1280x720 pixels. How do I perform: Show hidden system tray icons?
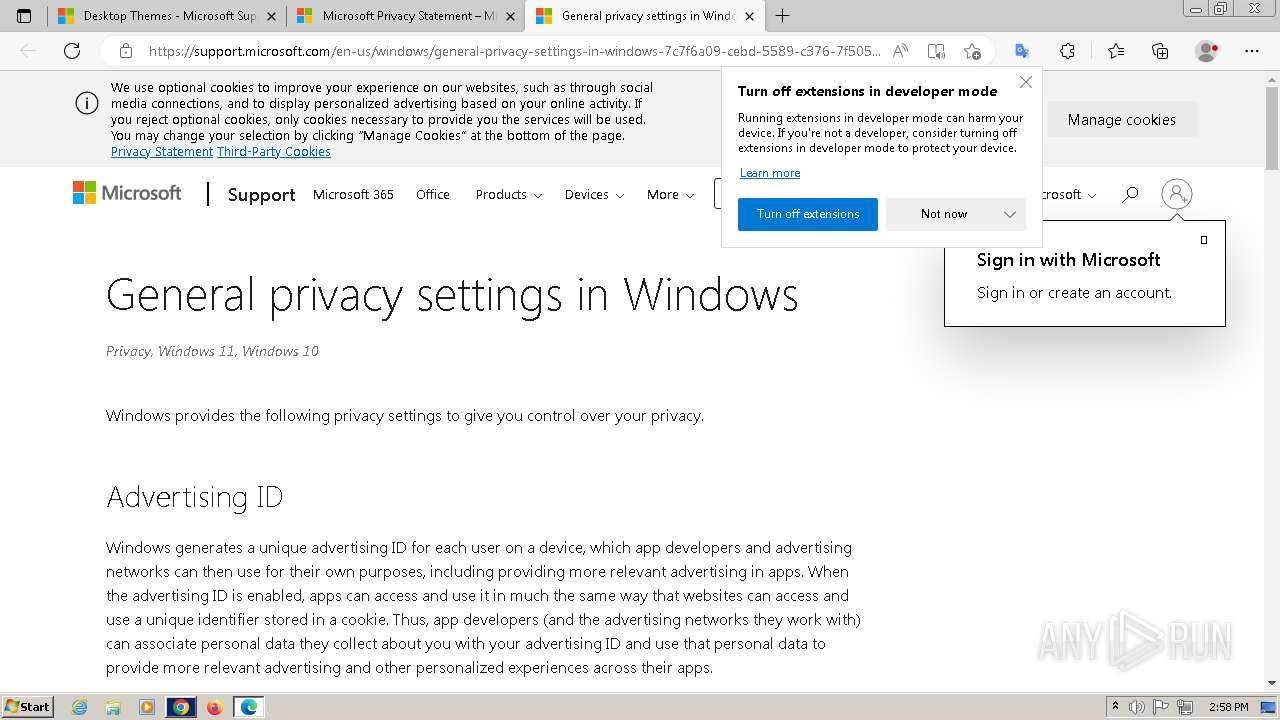coord(1115,707)
